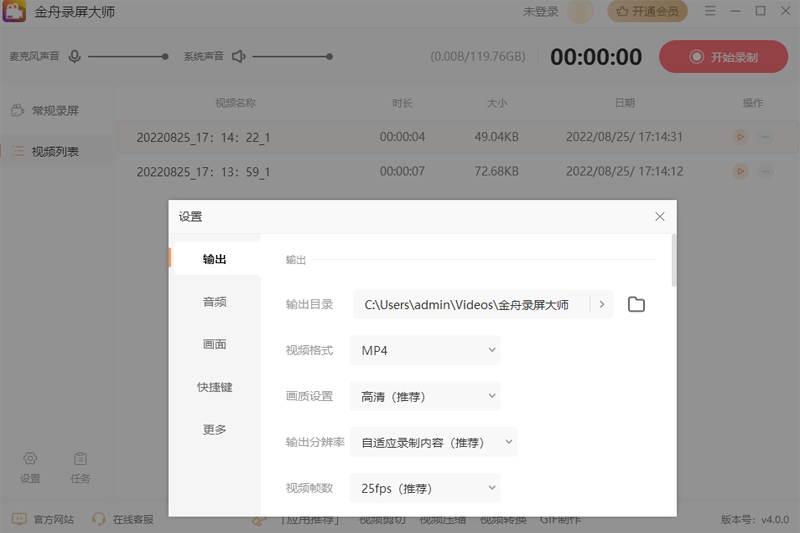The width and height of the screenshot is (800, 533).
Task: Open the online customer service headset icon
Action: pyautogui.click(x=99, y=519)
